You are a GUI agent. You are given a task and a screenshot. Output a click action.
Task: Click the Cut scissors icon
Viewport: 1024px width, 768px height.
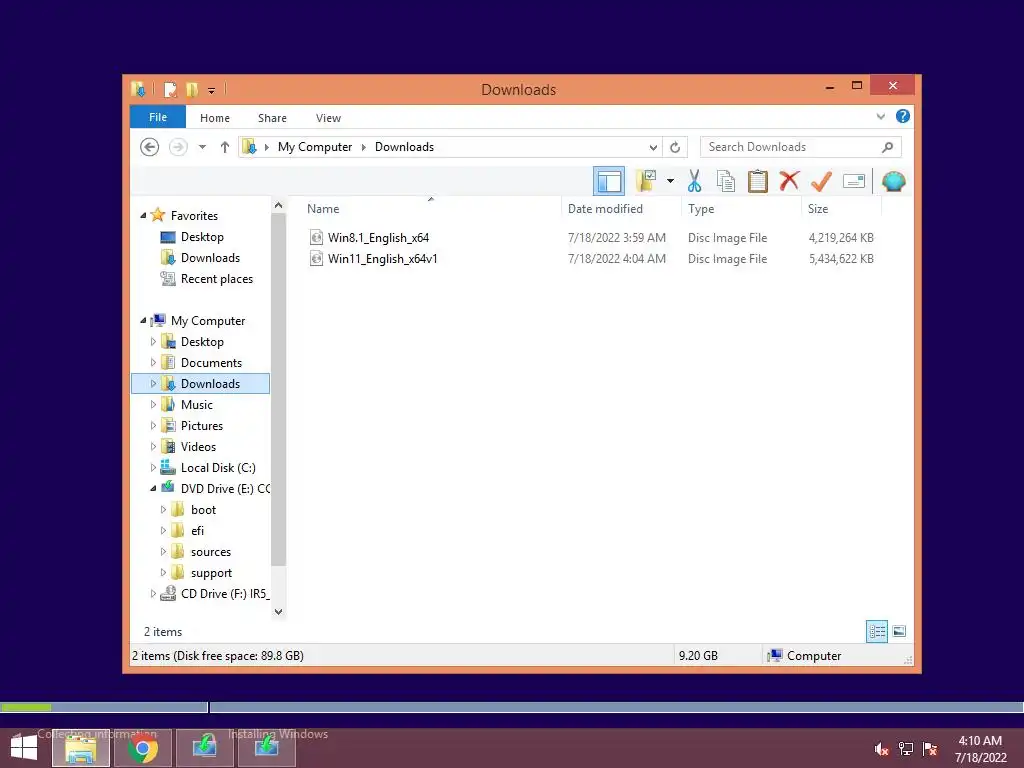point(694,181)
